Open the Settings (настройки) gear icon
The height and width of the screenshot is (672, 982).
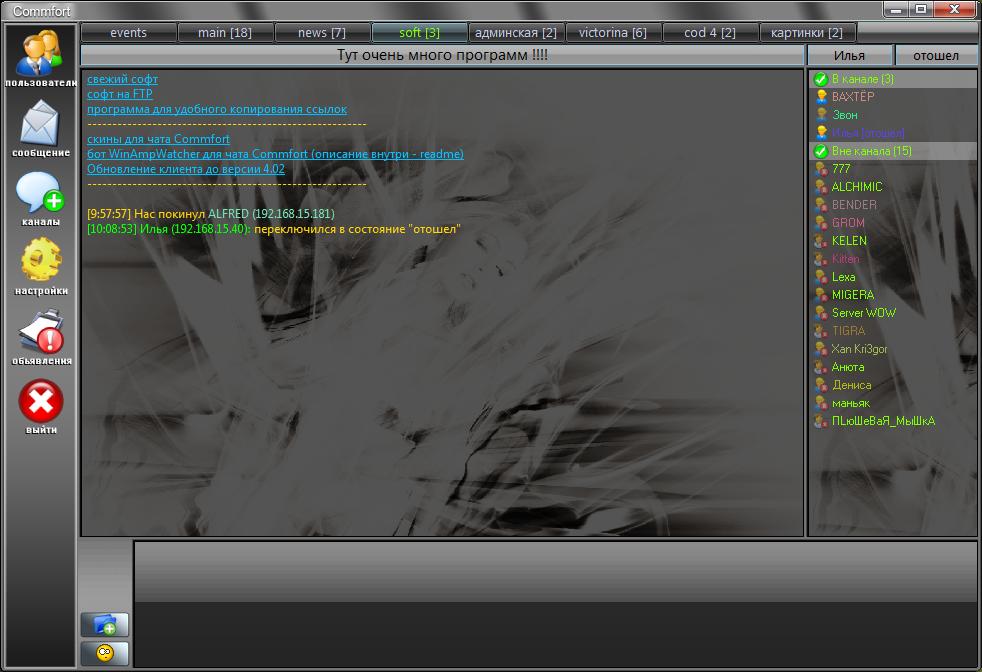41,263
